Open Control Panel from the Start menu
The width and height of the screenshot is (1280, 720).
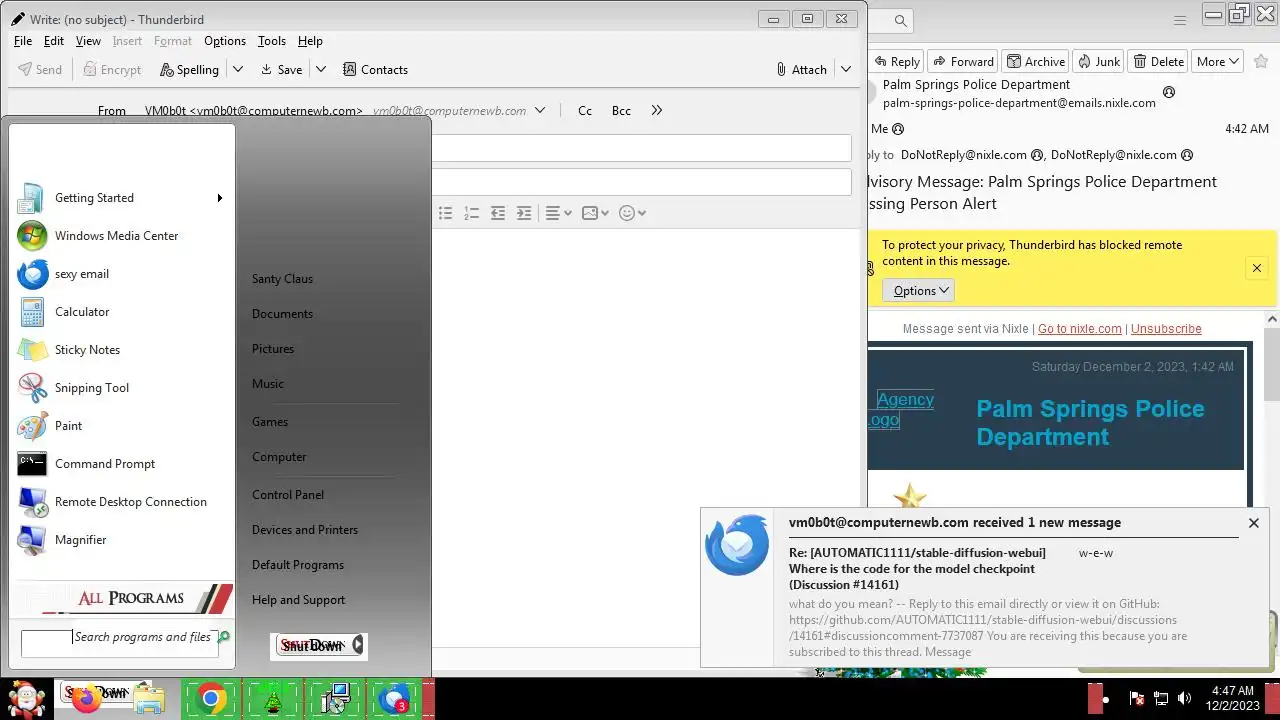[x=288, y=495]
